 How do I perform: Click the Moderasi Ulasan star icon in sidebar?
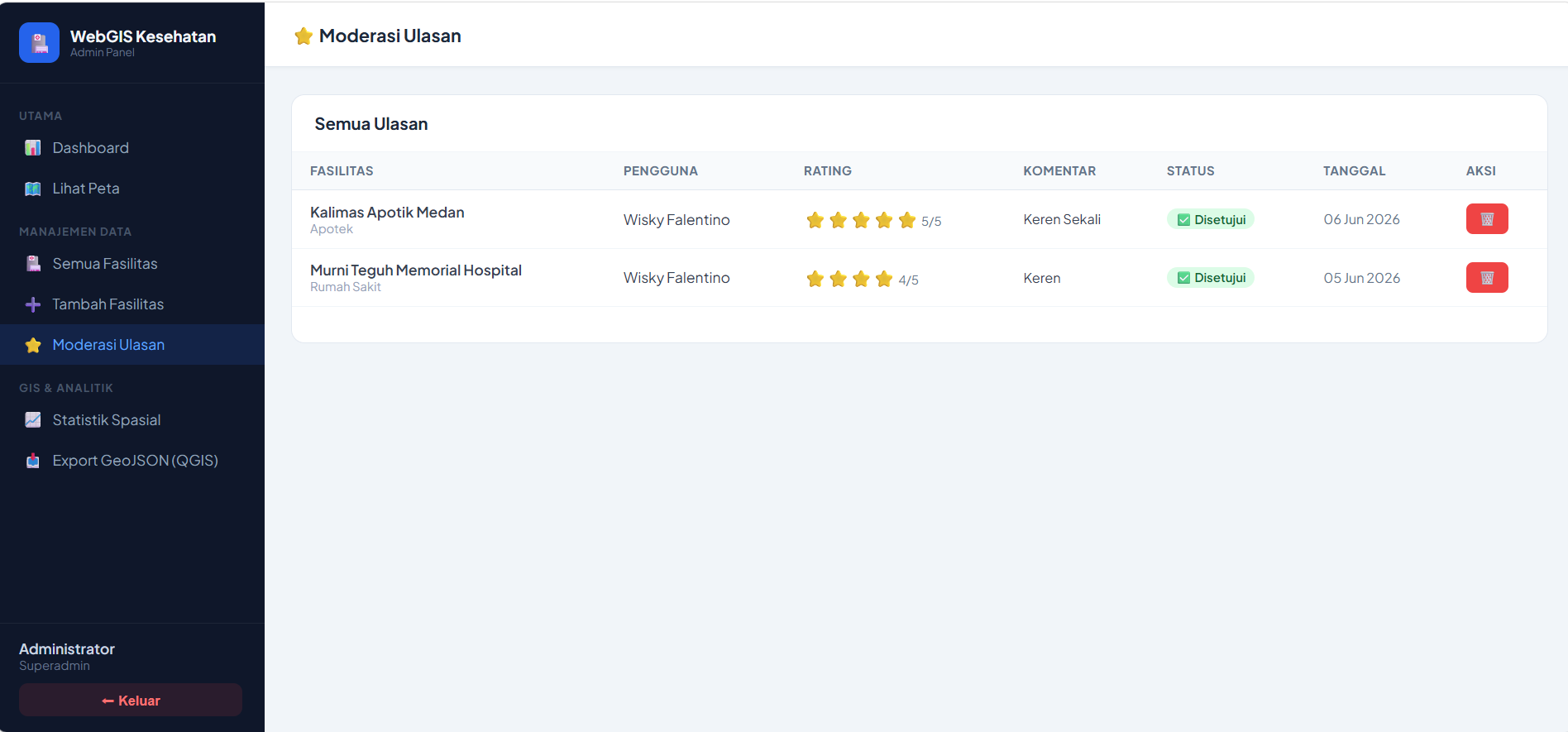pyautogui.click(x=33, y=345)
